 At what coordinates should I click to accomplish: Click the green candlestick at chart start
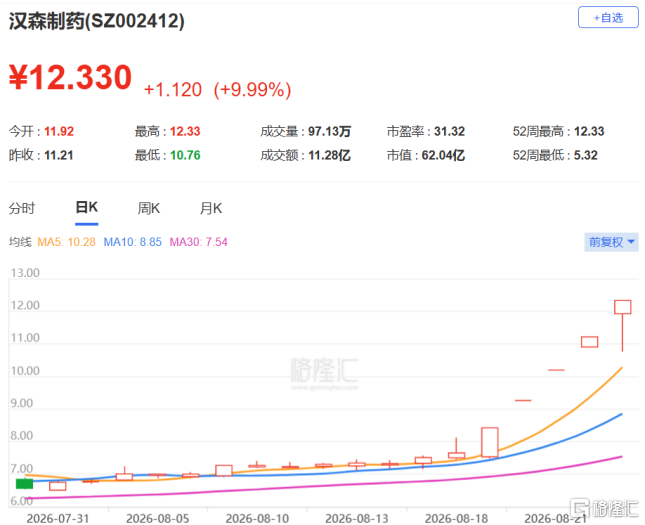[x=24, y=484]
